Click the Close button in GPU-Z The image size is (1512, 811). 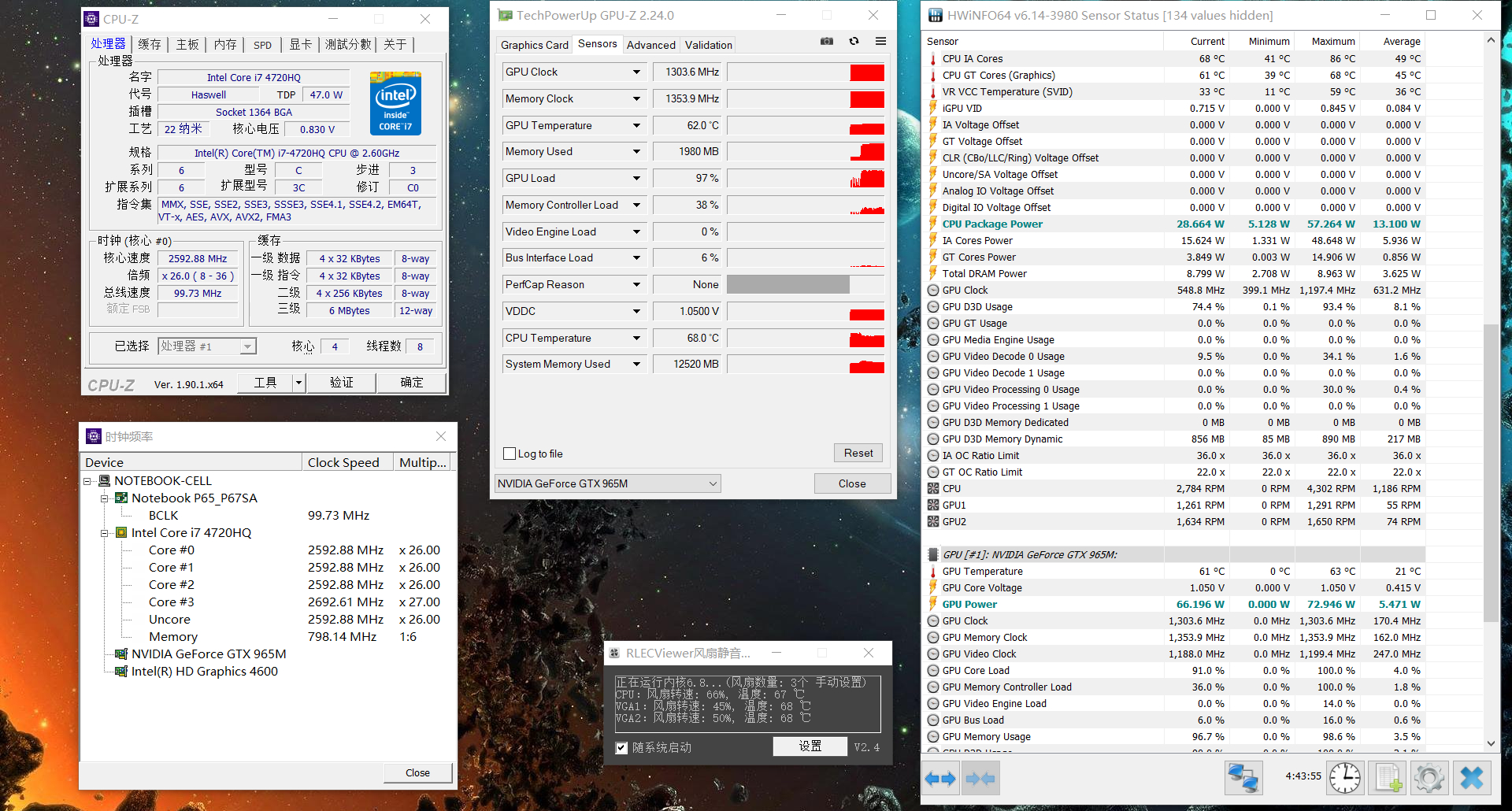852,483
